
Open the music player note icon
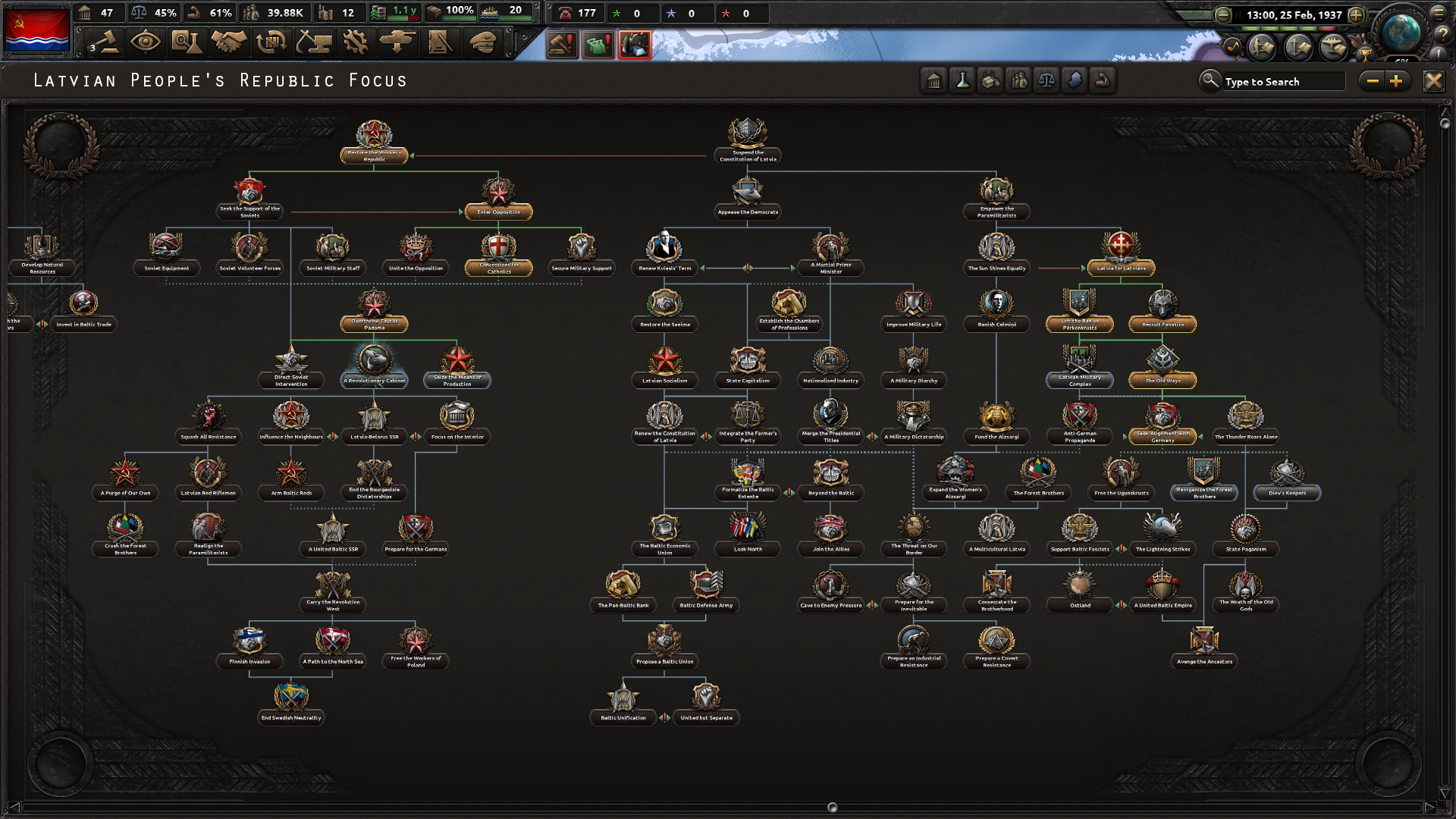pyautogui.click(x=1232, y=47)
